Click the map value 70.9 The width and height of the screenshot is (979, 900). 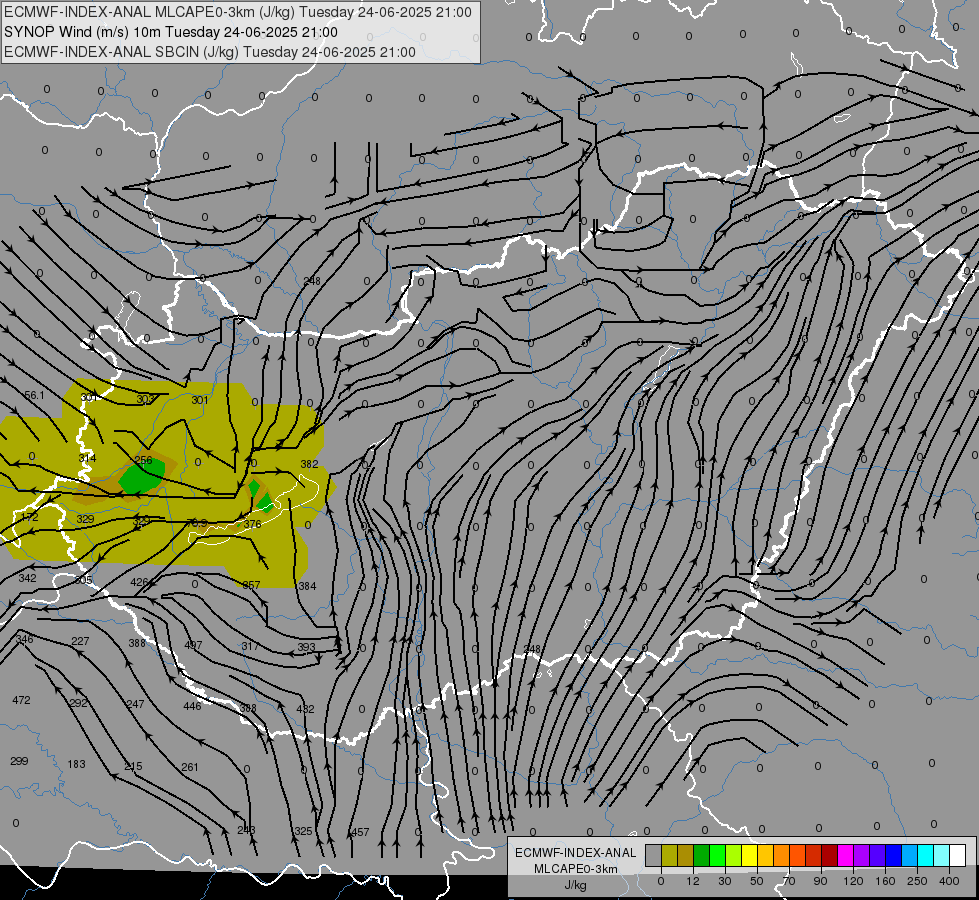coord(197,523)
